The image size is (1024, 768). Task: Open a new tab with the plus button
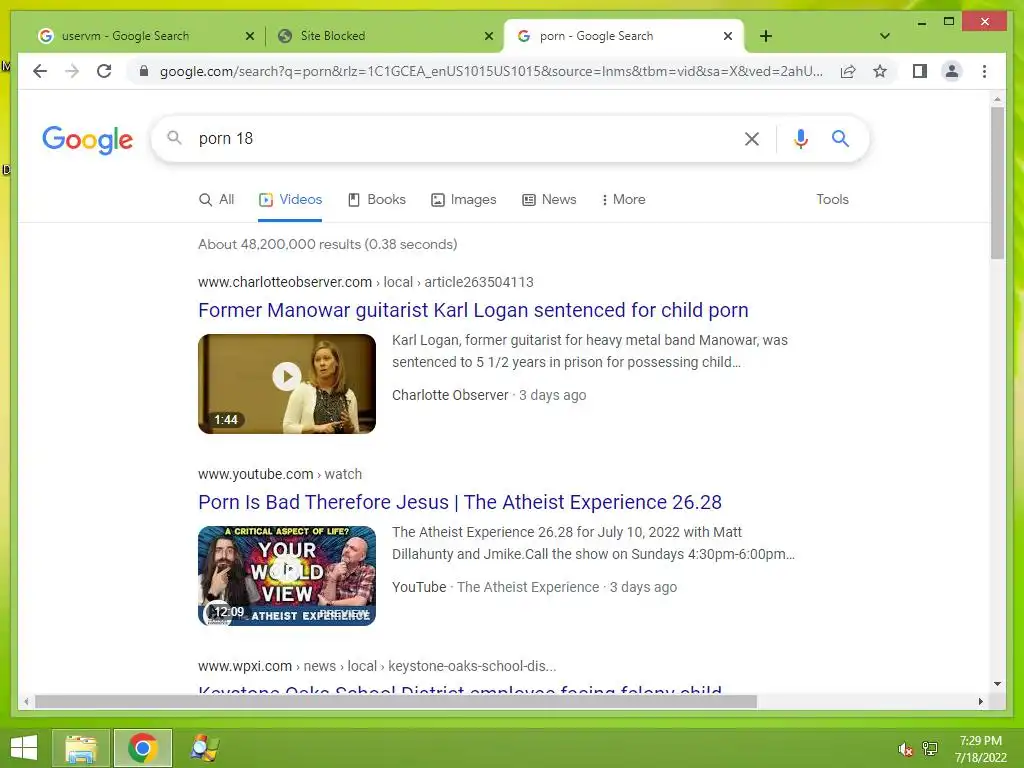click(766, 36)
